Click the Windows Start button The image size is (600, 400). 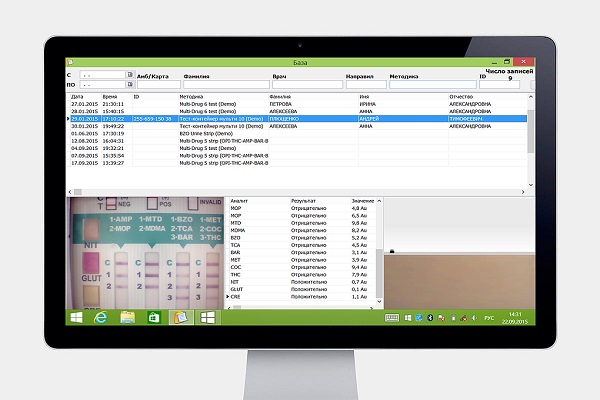click(x=75, y=317)
